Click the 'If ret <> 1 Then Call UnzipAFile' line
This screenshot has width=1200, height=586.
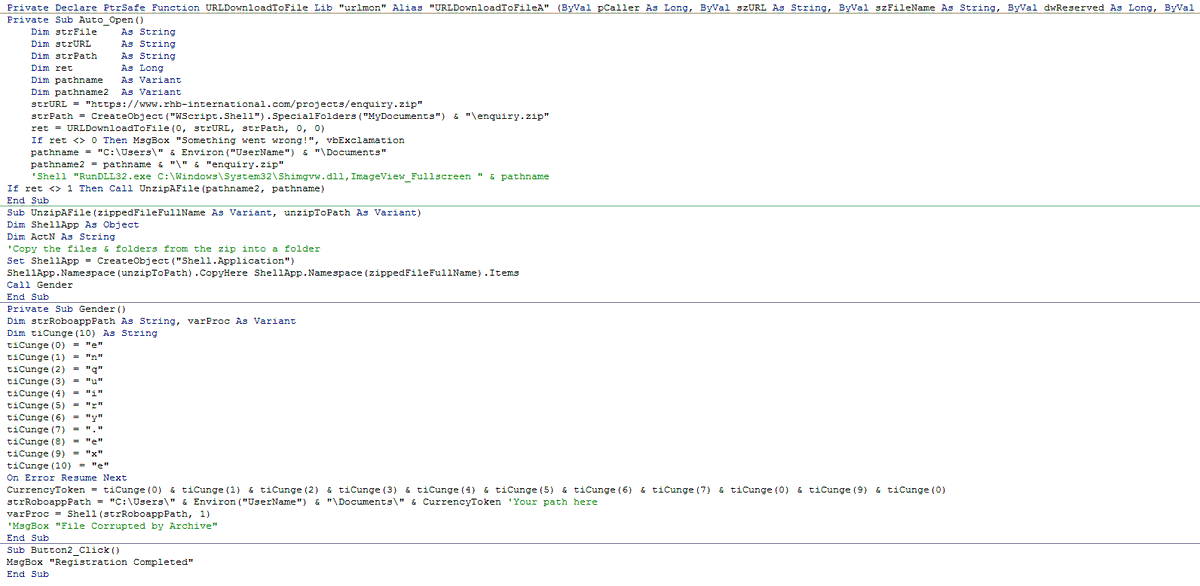click(166, 188)
